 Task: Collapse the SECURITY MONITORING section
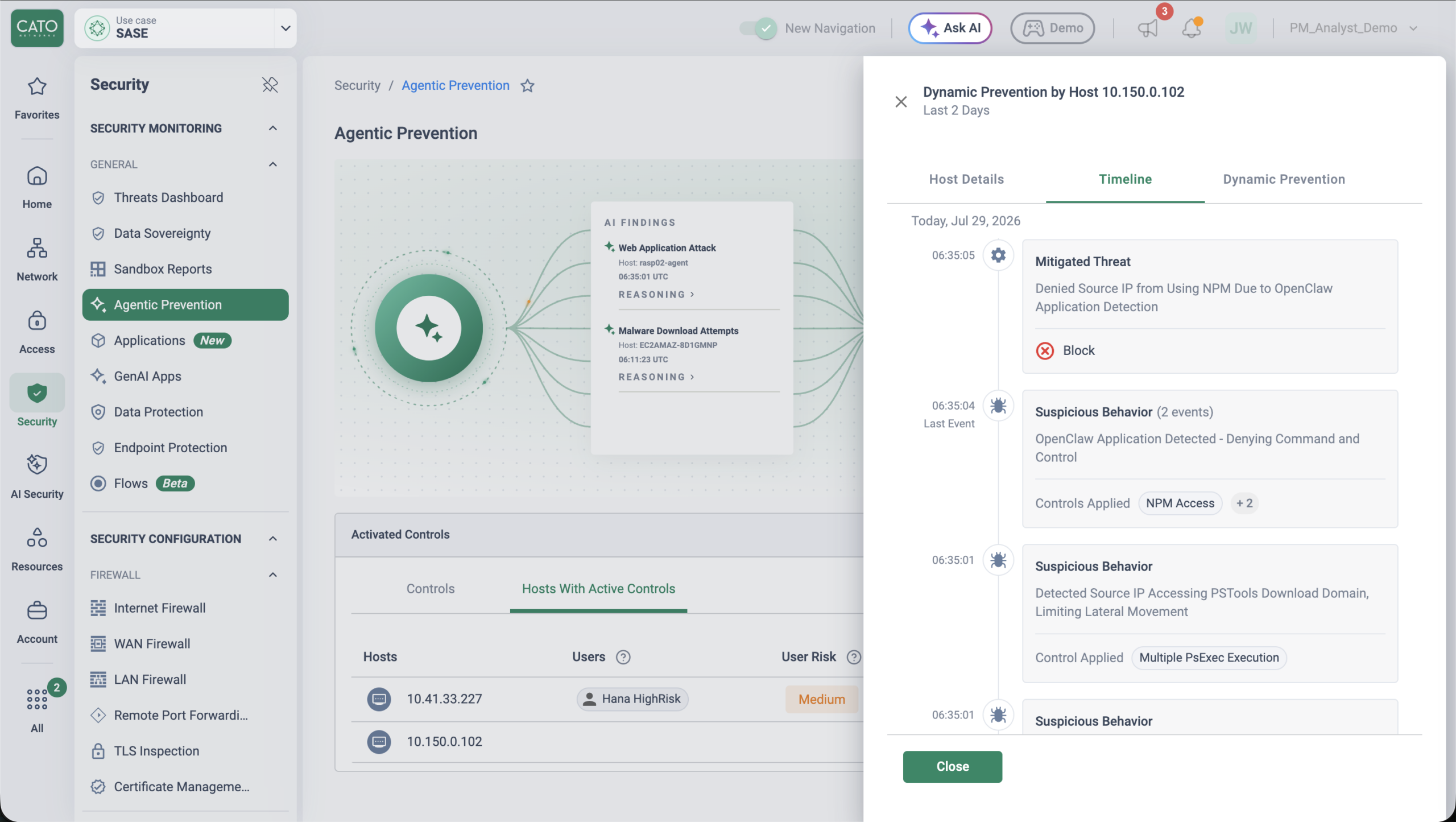(x=273, y=128)
